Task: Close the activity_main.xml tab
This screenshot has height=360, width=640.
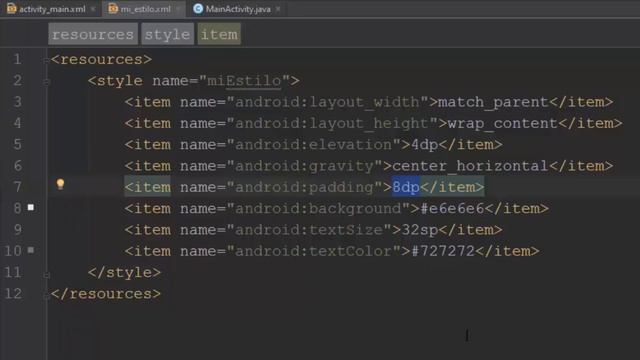Action: [93, 9]
